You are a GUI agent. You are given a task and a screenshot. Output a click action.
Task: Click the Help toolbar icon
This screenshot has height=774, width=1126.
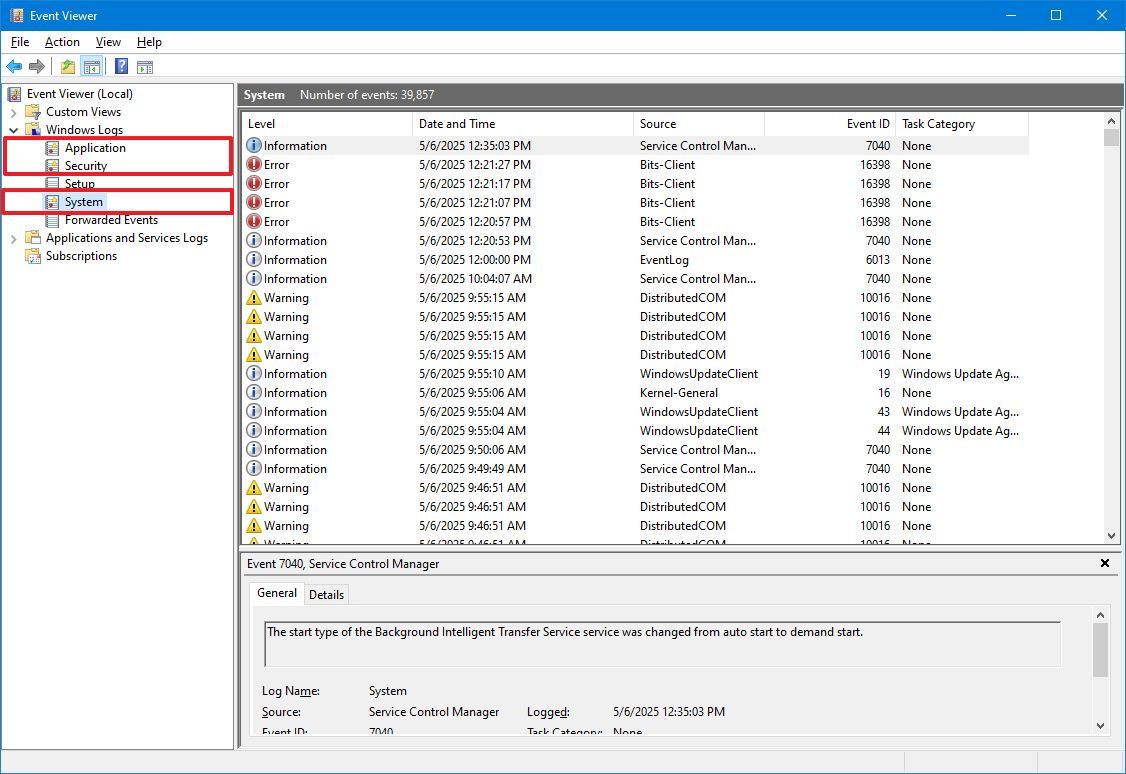click(x=120, y=66)
